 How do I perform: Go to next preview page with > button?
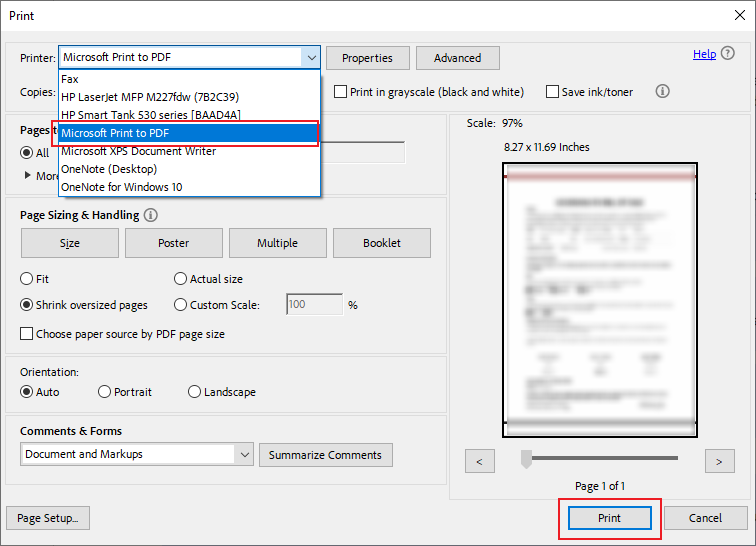tap(719, 461)
